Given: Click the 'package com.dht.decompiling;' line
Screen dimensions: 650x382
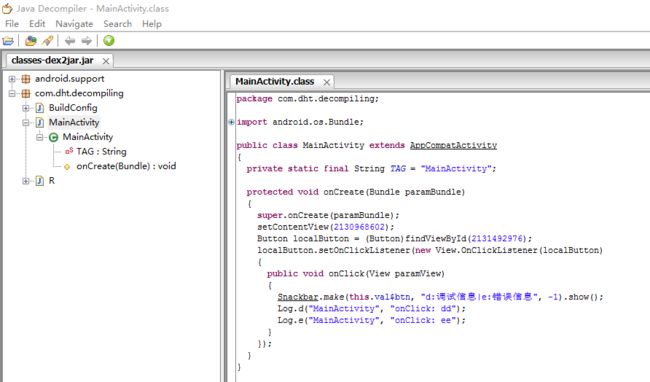Looking at the screenshot, I should [307, 99].
